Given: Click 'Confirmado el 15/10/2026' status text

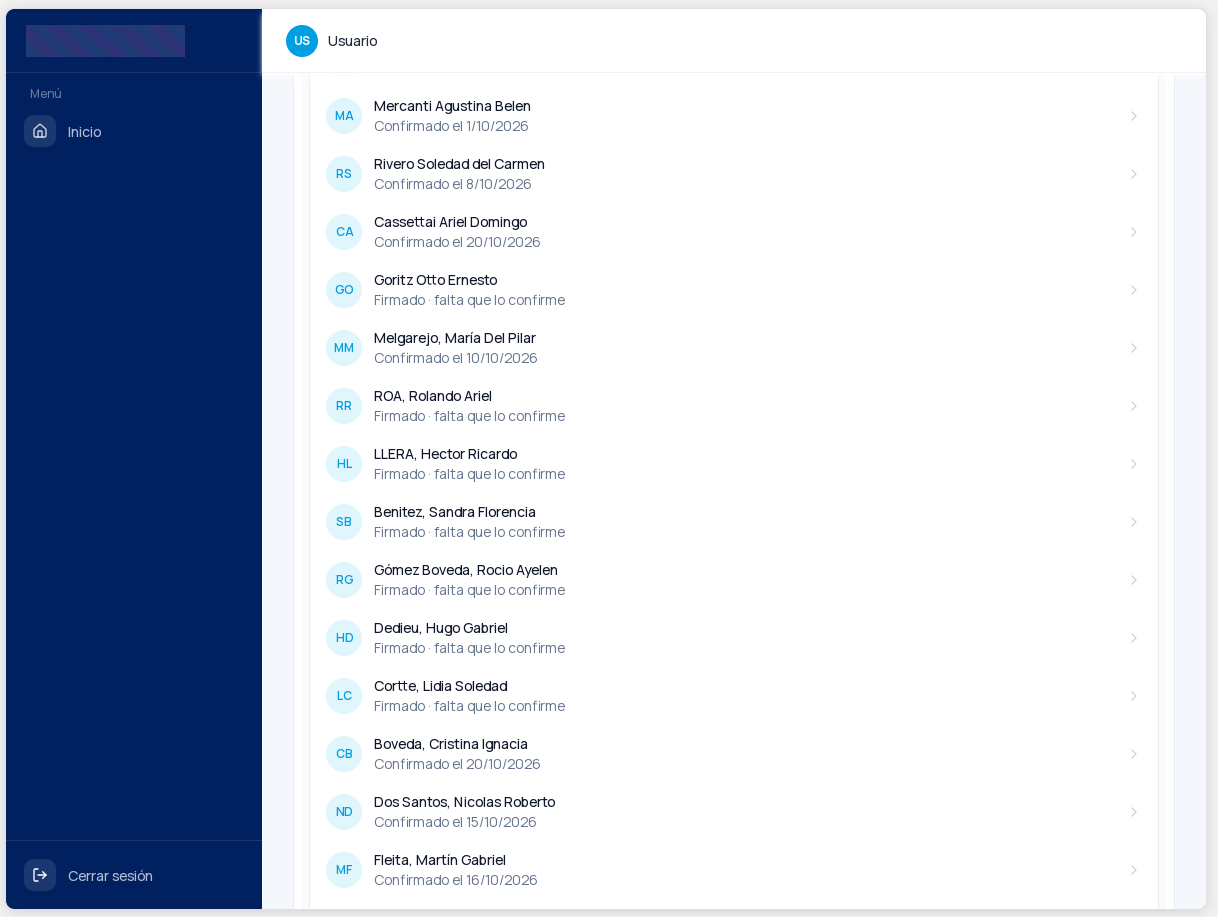Looking at the screenshot, I should point(455,822).
